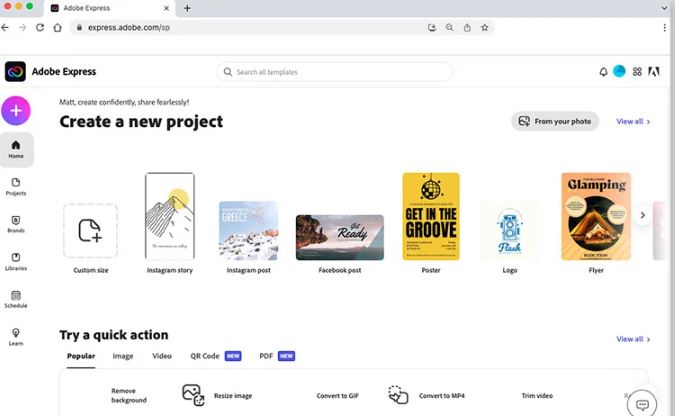
Task: Click the Adobe logo icon in header
Action: click(x=654, y=72)
